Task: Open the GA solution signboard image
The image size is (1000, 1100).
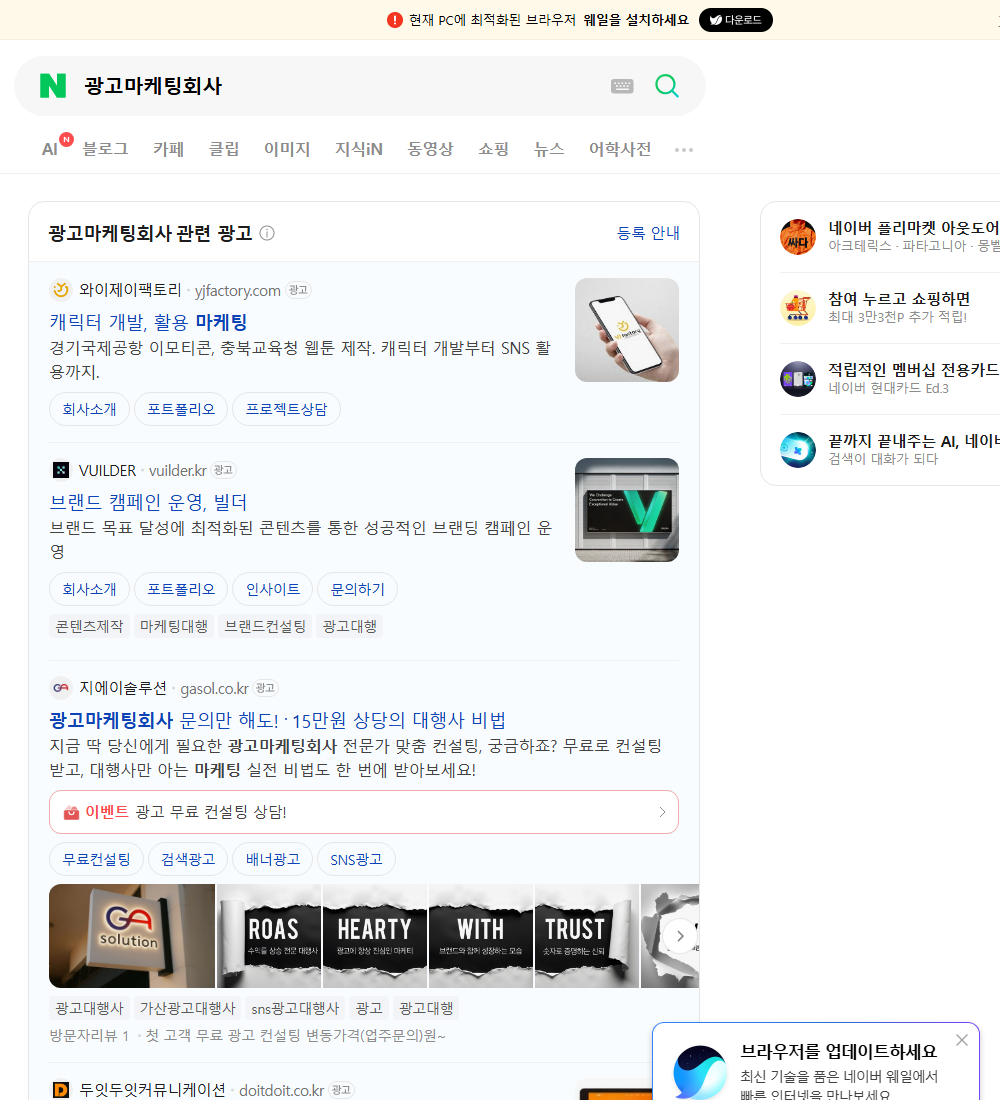Action: 132,936
